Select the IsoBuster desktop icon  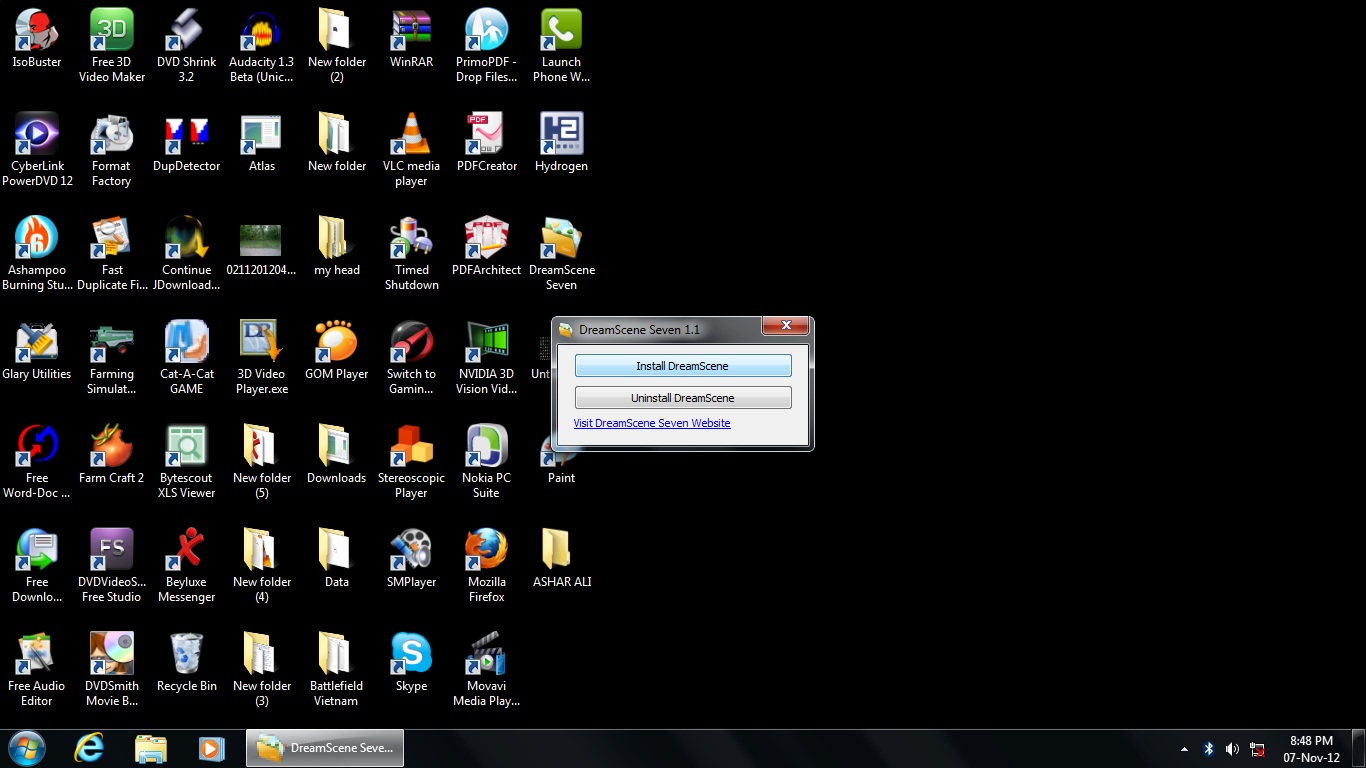click(x=37, y=40)
